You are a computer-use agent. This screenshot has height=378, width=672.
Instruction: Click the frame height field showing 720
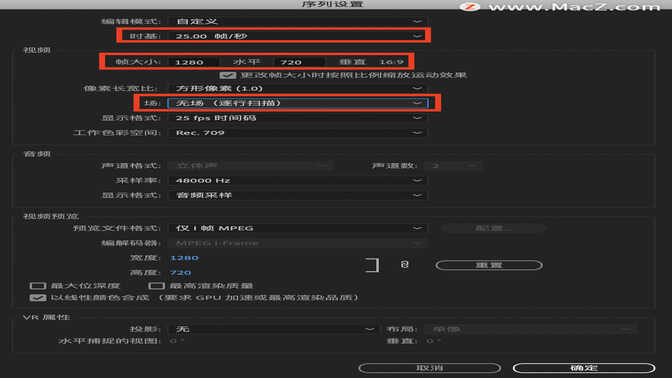[x=299, y=62]
